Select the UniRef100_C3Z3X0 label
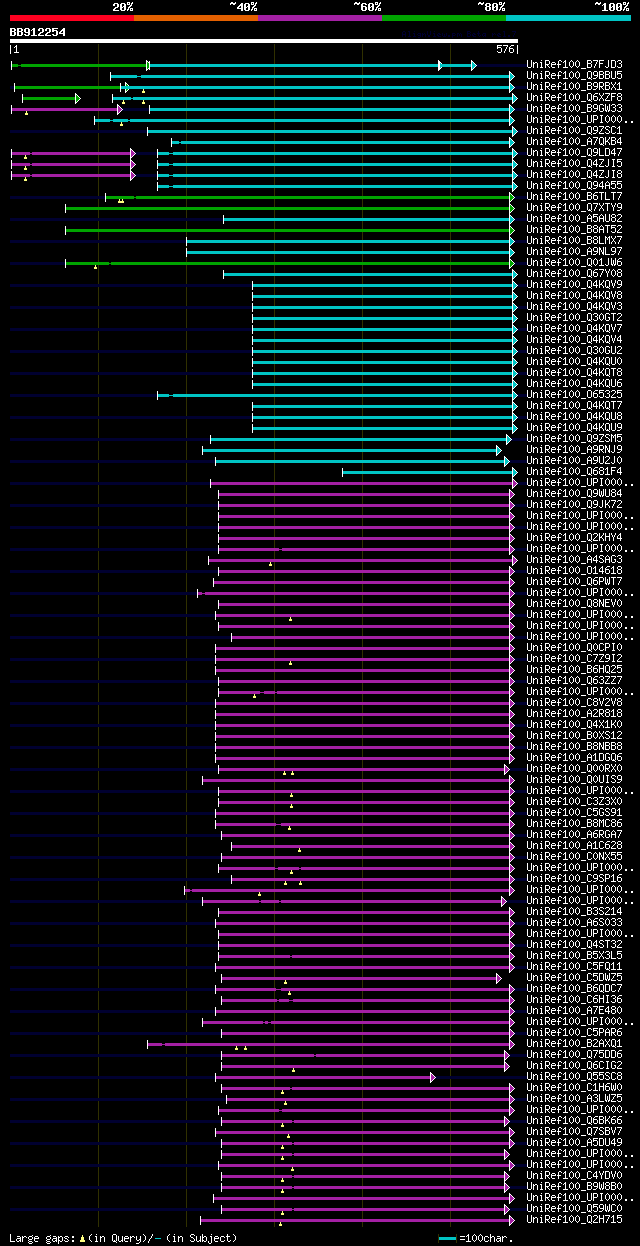Viewport: 640px width, 1246px height. (x=574, y=801)
